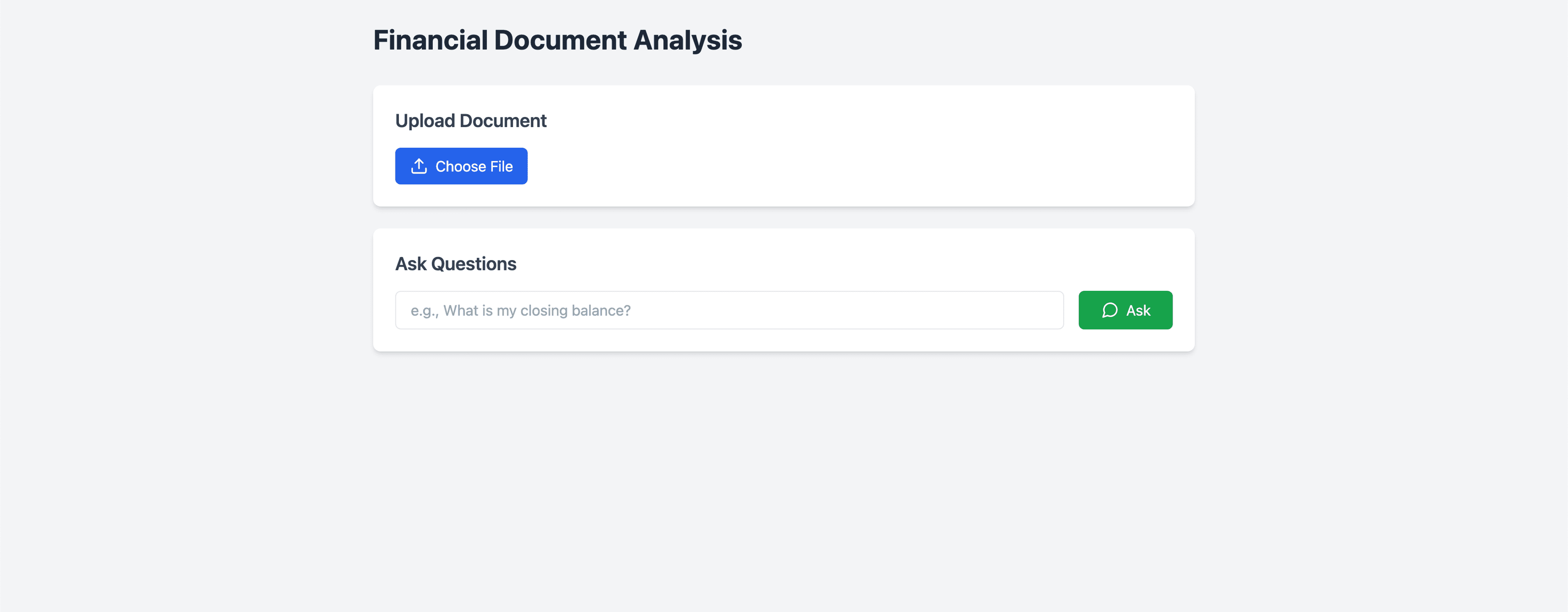The width and height of the screenshot is (1568, 612).
Task: Focus the question input field
Action: tap(728, 311)
